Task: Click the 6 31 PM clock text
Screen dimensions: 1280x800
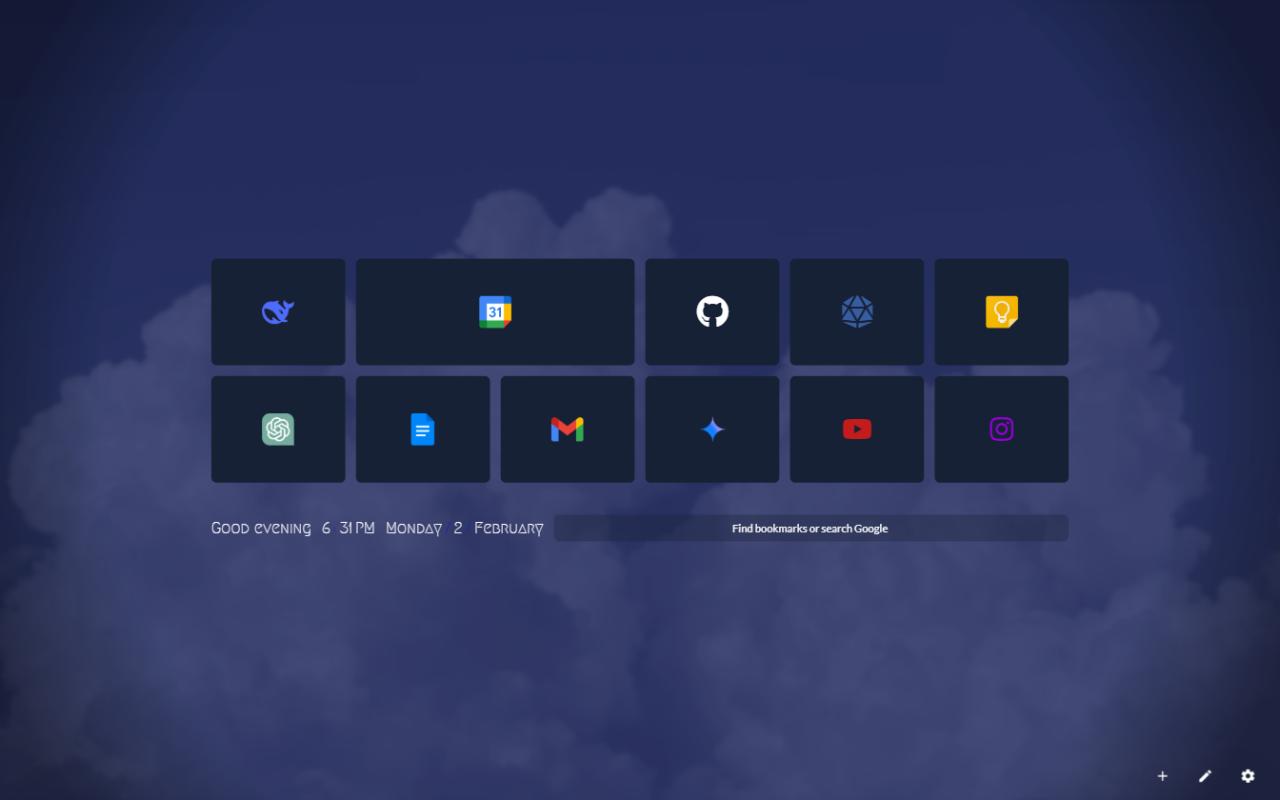Action: pyautogui.click(x=348, y=527)
